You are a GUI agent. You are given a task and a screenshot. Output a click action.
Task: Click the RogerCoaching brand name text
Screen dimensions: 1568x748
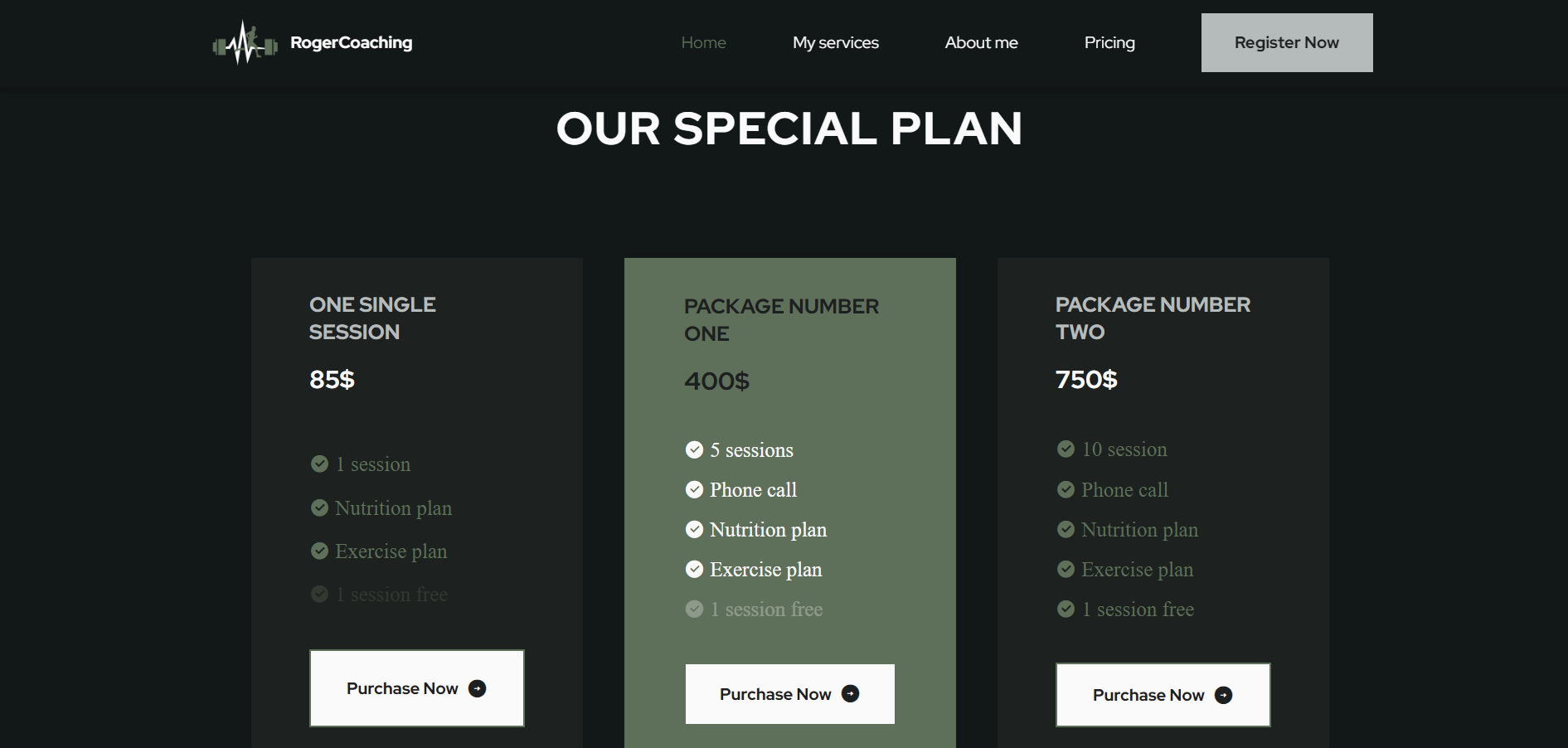[351, 42]
